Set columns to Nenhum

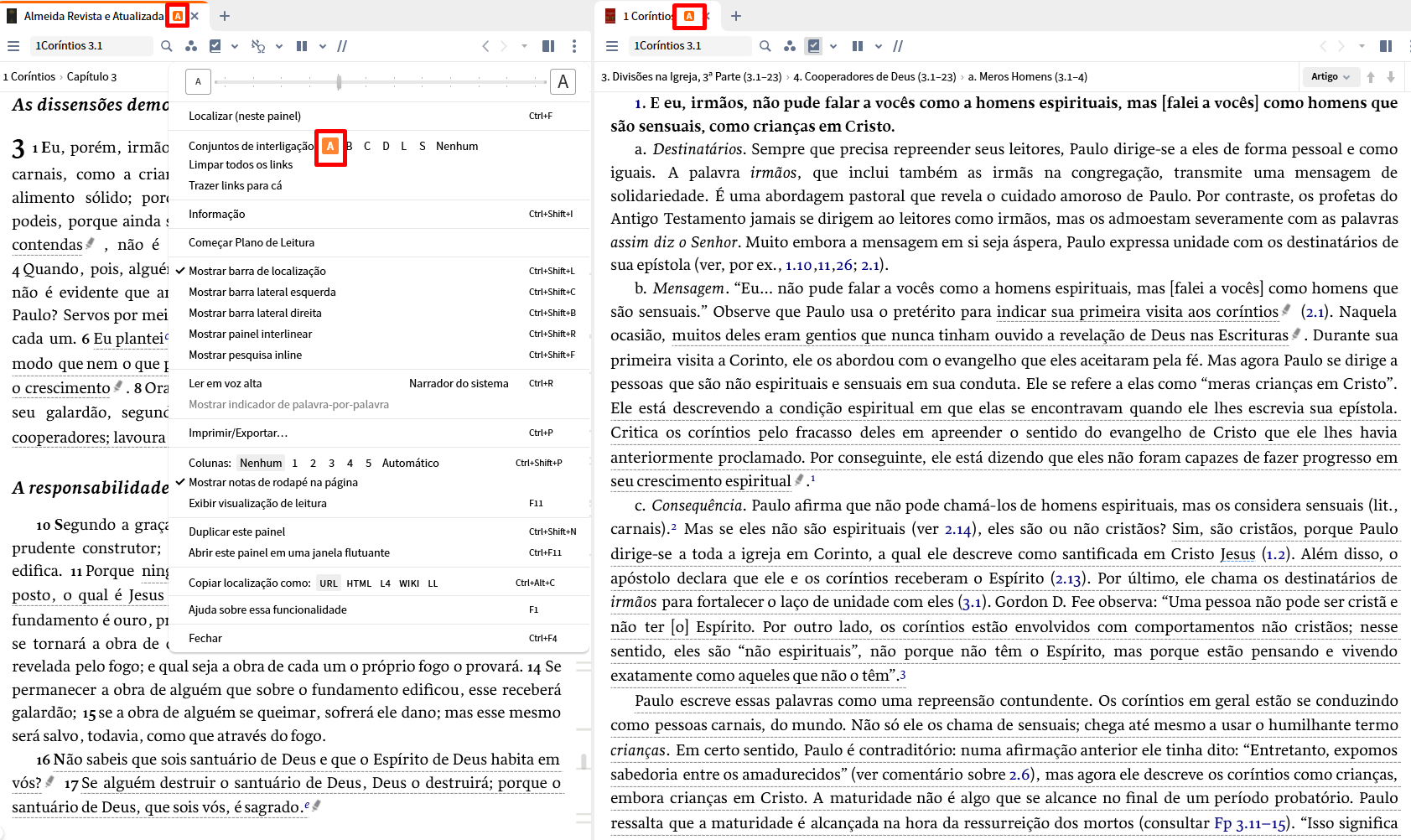tap(261, 463)
